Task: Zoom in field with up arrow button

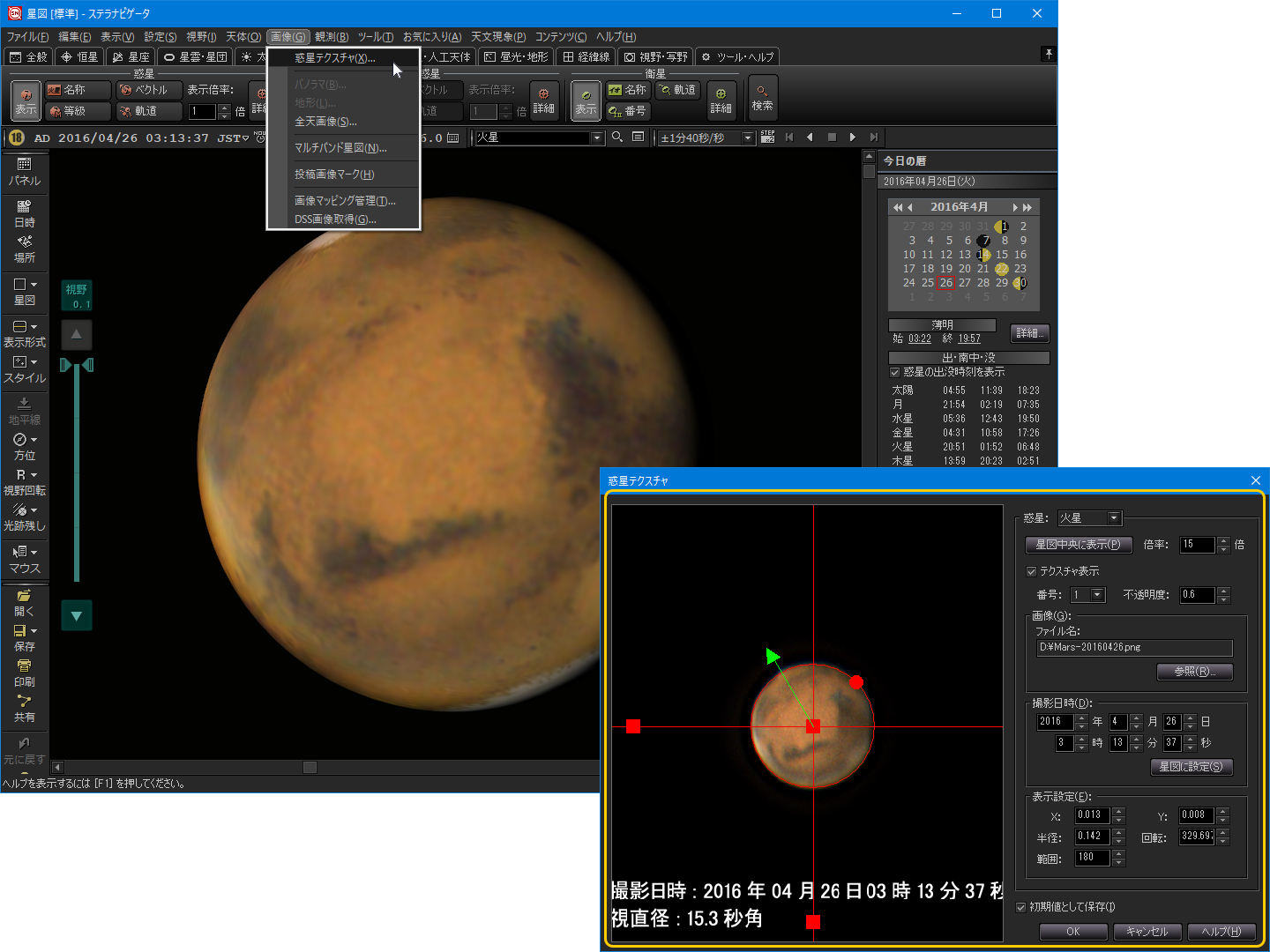Action: click(77, 334)
